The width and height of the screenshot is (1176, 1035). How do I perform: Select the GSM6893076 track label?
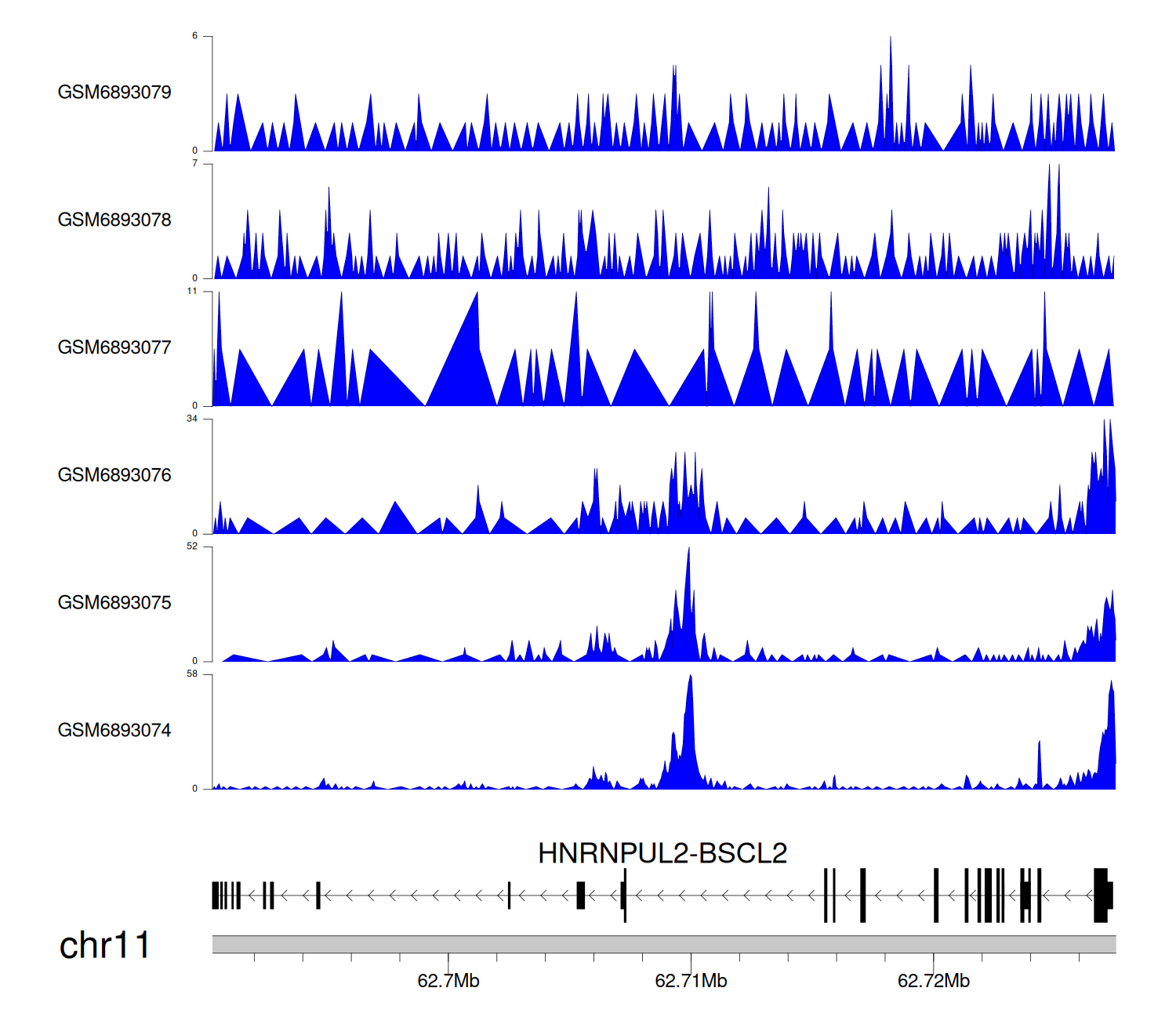click(114, 475)
